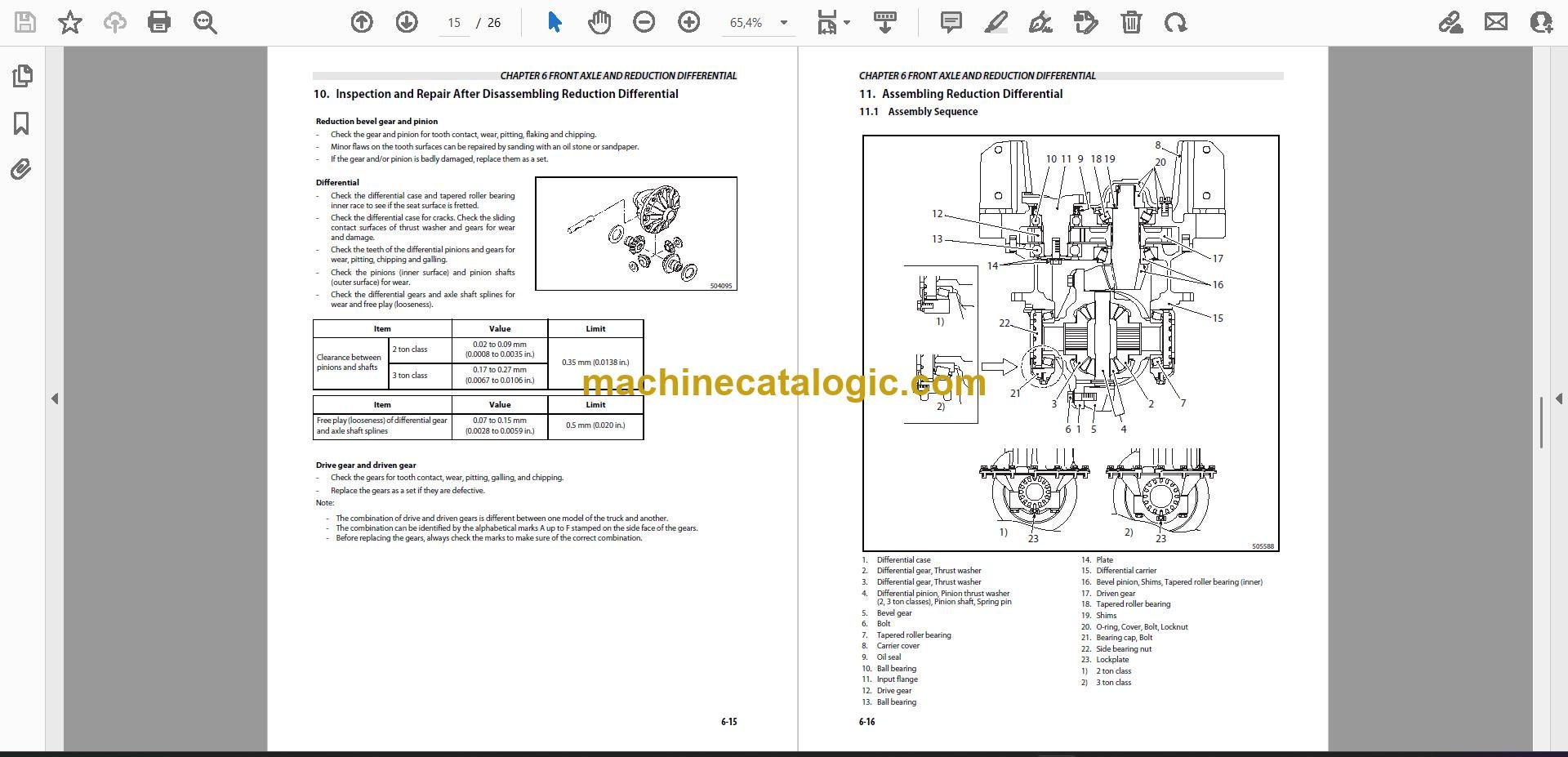Go to the next page with the down arrow

pos(407,23)
